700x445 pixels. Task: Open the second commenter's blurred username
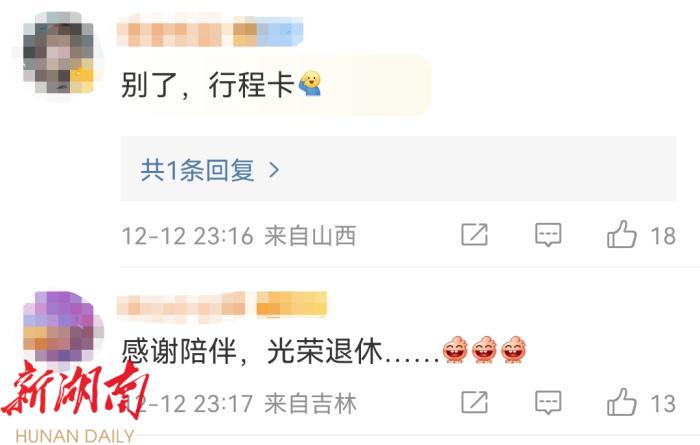221,304
